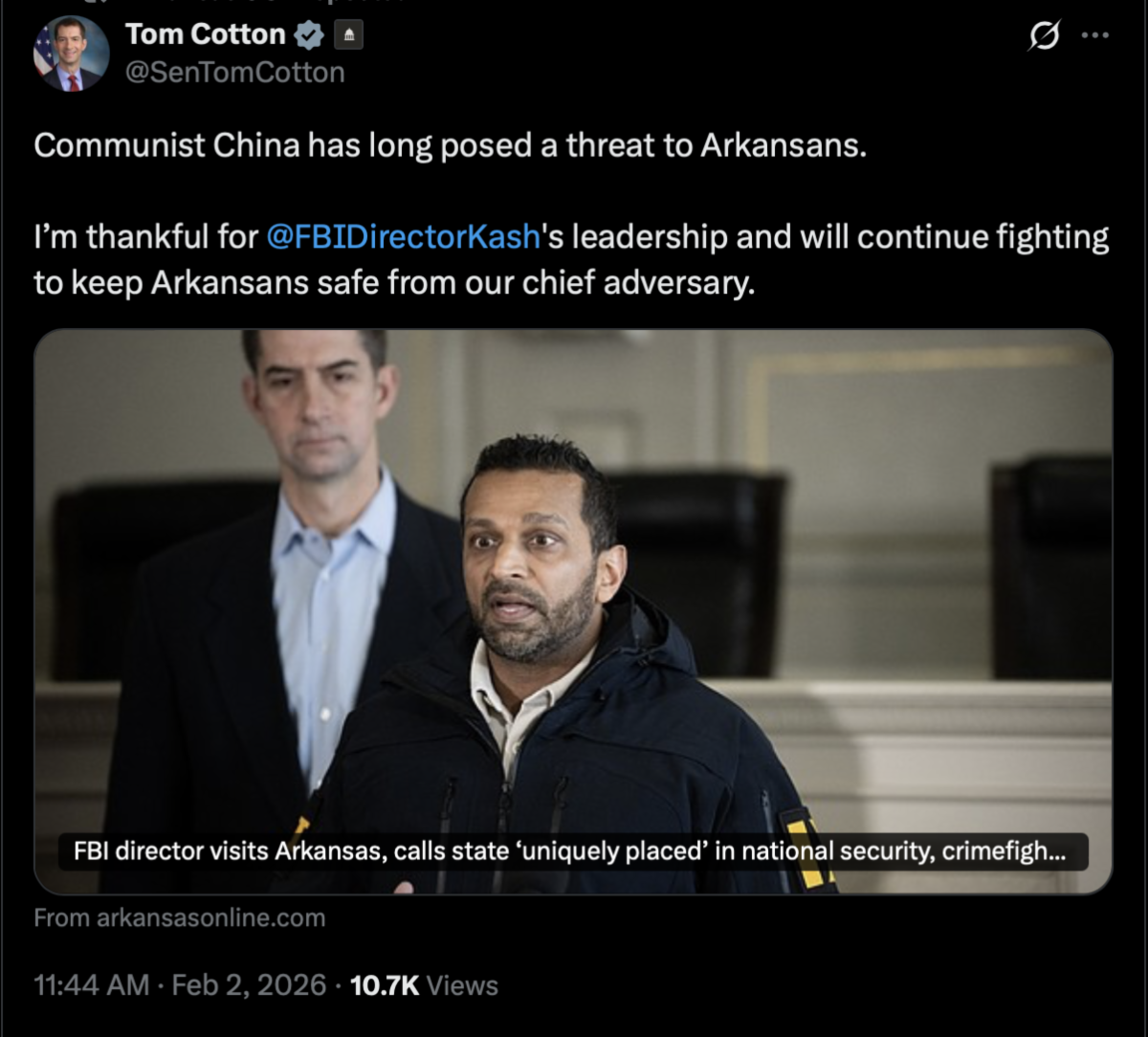Click the '11:44 AM' post time
The image size is (1148, 1037).
[92, 985]
